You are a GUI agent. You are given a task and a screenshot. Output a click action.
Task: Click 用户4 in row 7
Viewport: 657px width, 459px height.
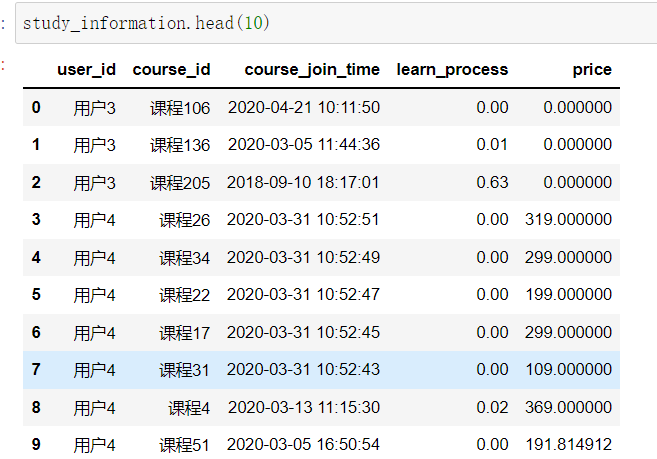(x=94, y=370)
